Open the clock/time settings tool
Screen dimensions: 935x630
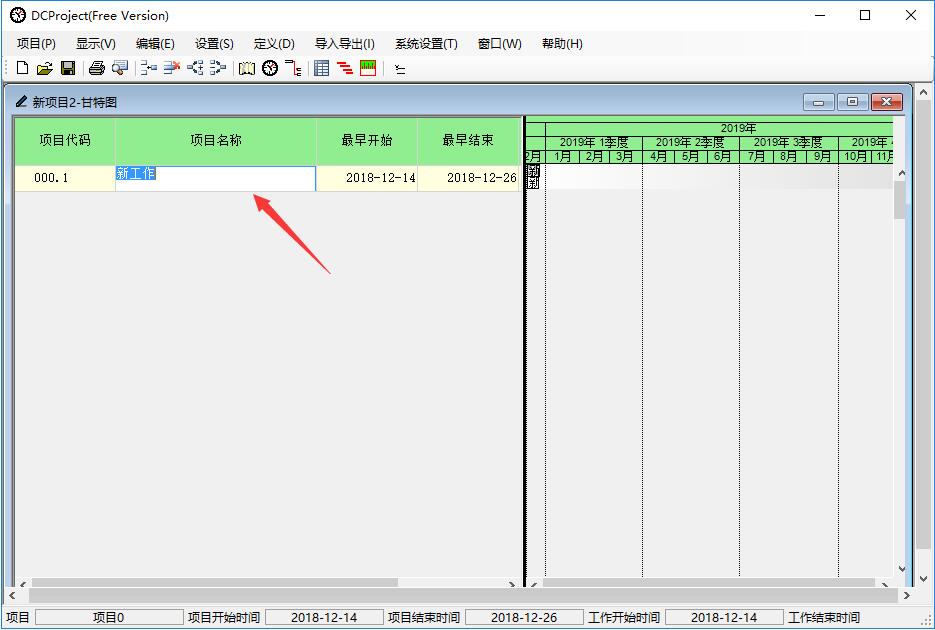click(x=269, y=67)
